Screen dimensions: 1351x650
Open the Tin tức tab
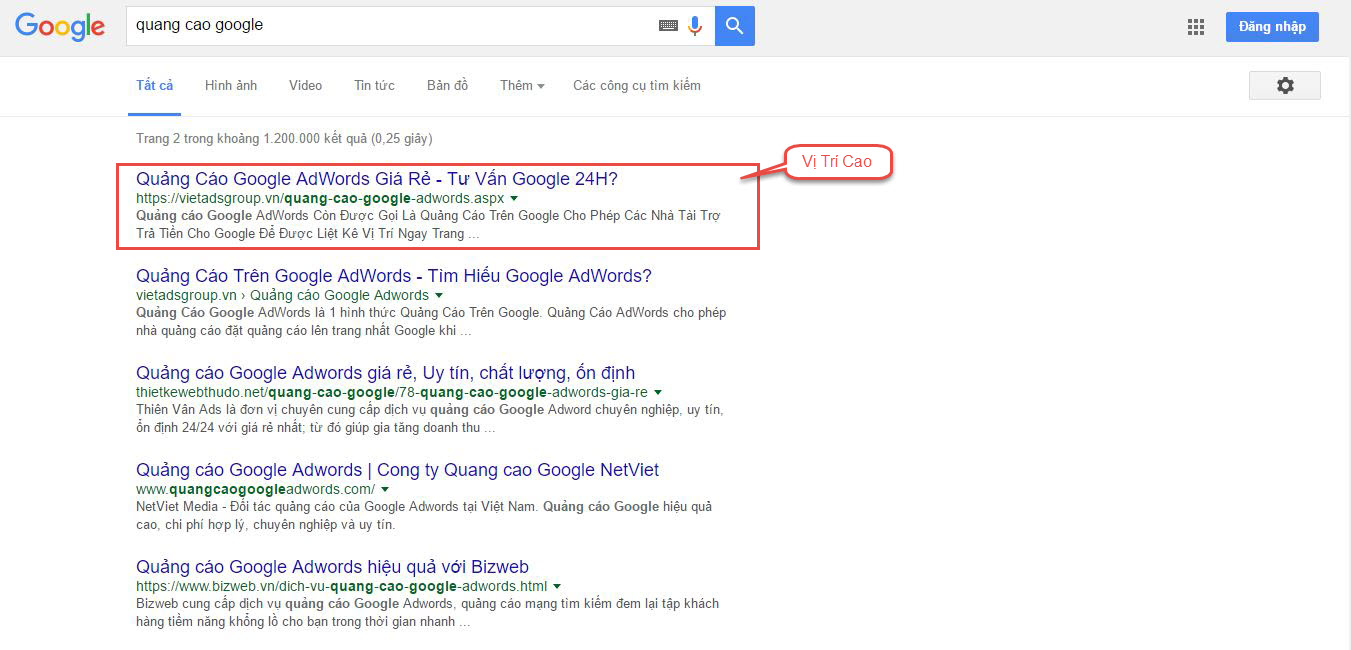[374, 85]
